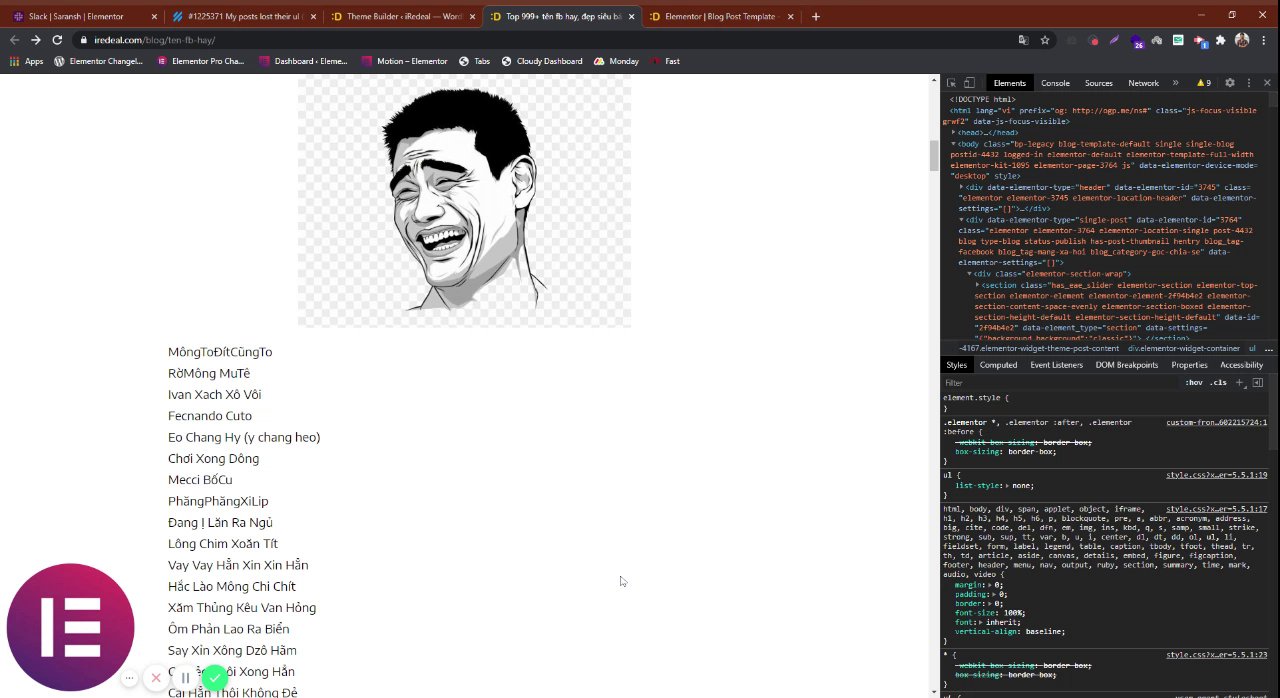Show more DevTools tabs with double chevron
The image size is (1280, 698).
click(x=1175, y=83)
